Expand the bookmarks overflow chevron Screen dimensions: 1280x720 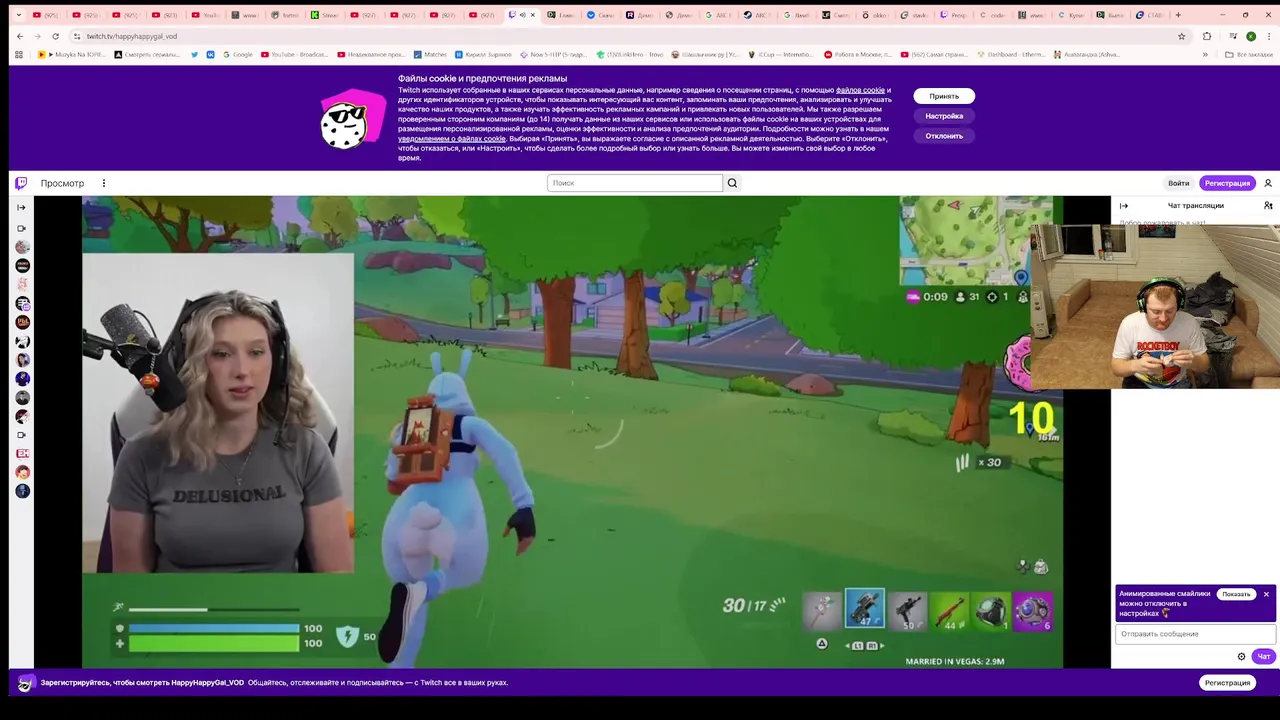point(1206,54)
